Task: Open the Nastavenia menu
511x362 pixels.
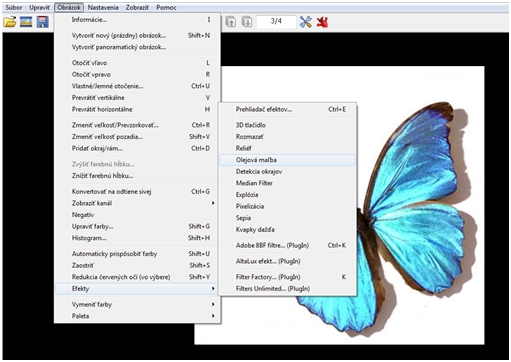Action: point(103,7)
